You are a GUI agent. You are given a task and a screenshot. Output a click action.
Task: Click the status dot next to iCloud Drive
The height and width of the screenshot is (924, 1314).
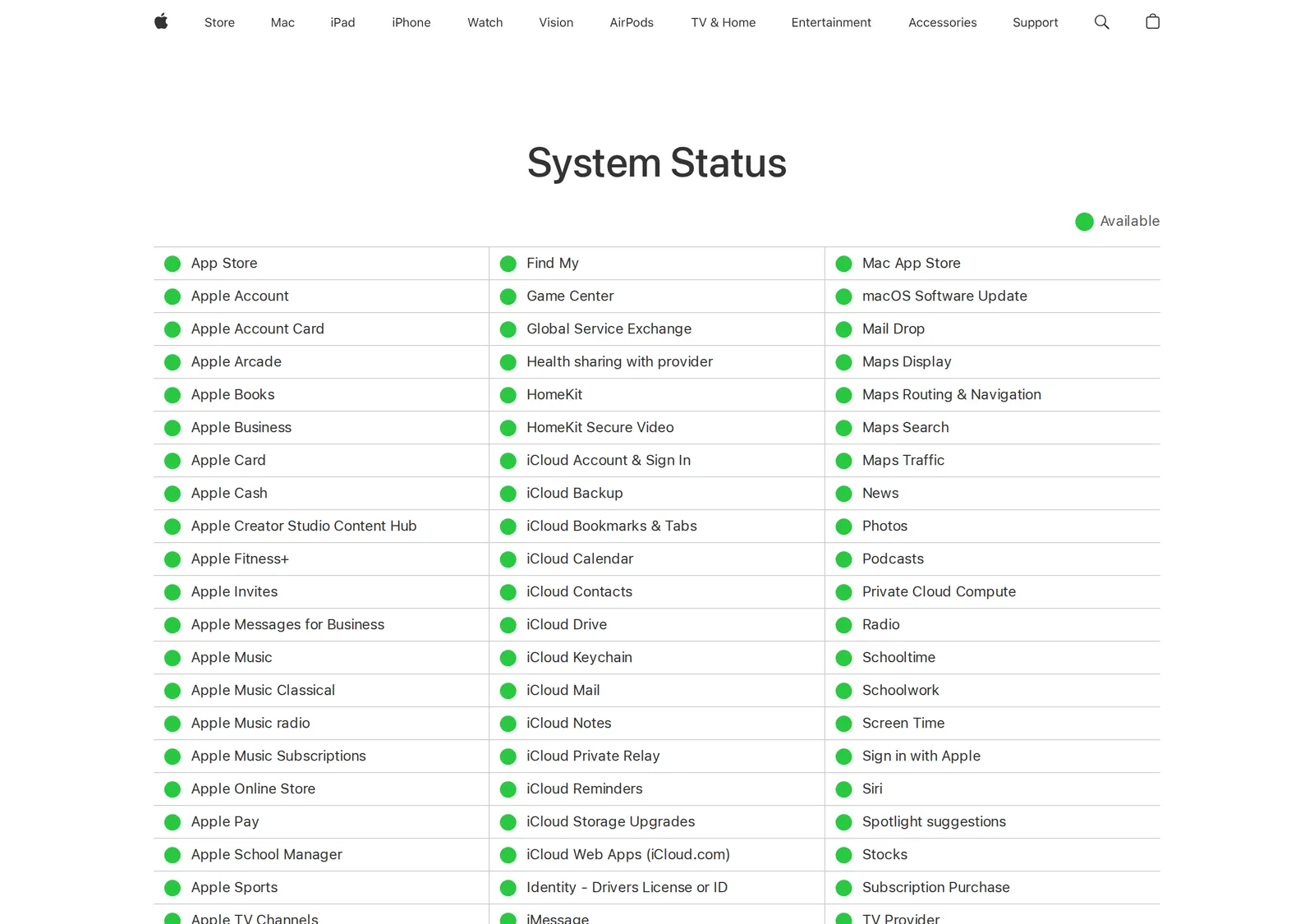(508, 625)
